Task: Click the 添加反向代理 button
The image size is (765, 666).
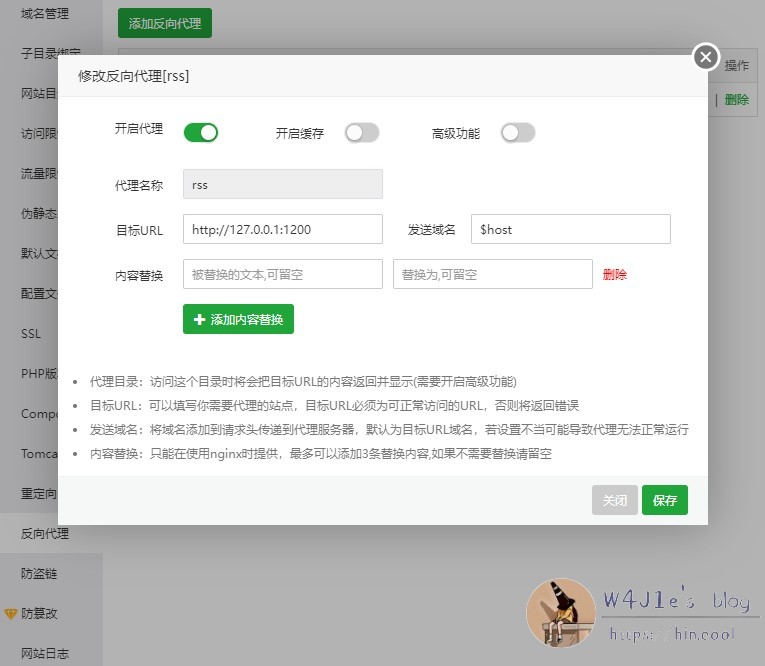Action: [165, 23]
